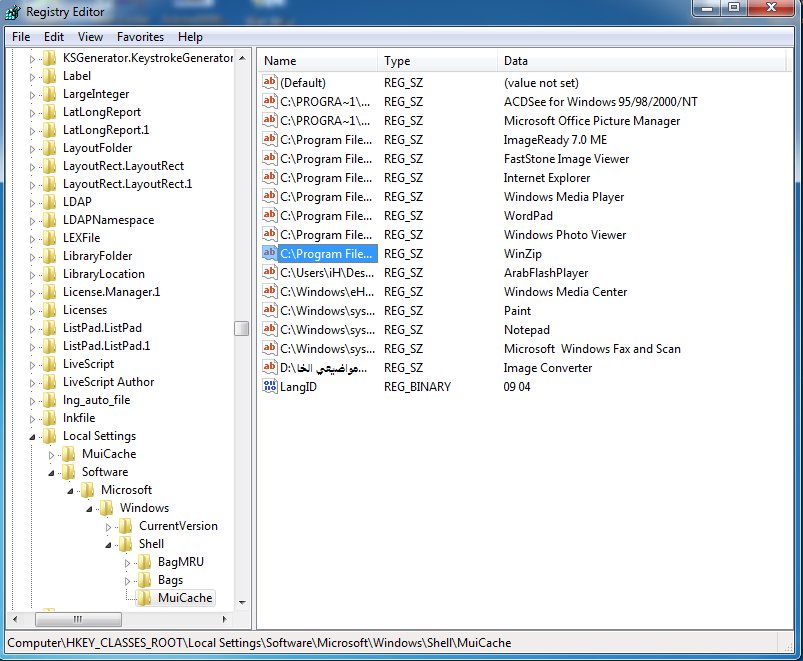Expand the LayoutFolder key

[32, 149]
